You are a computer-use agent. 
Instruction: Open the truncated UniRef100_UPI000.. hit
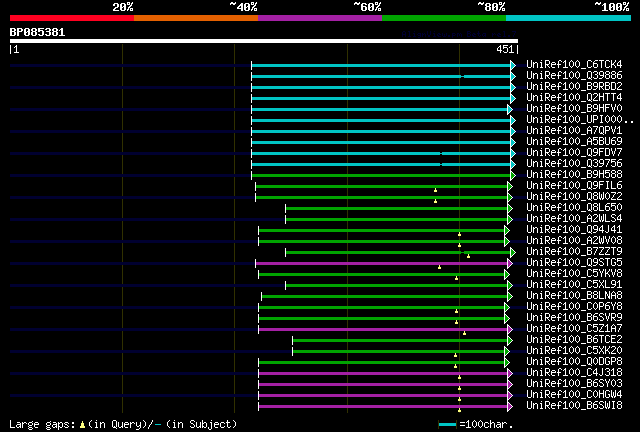tap(580, 120)
